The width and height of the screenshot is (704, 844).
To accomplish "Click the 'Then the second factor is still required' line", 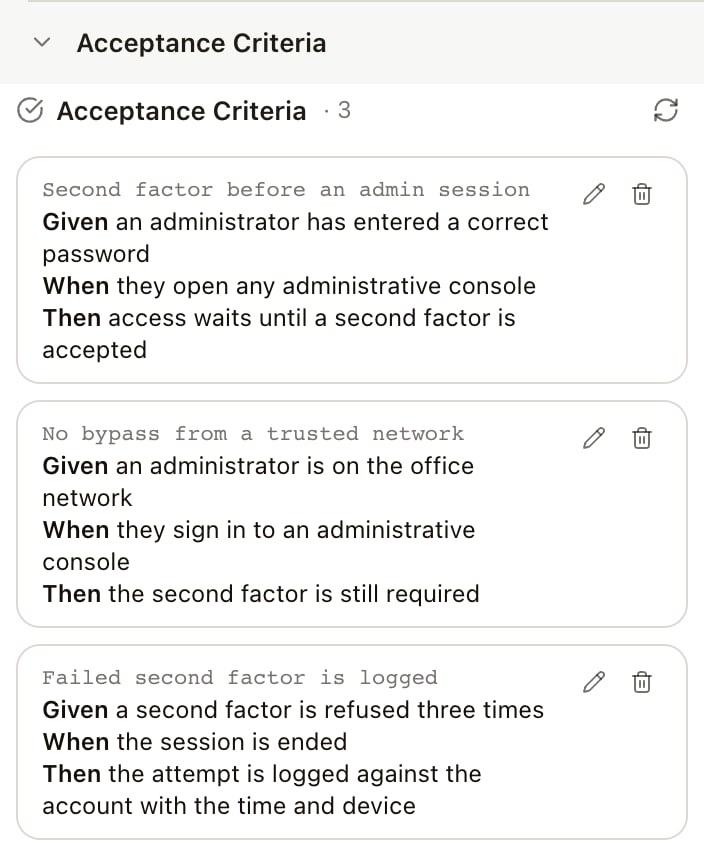I will tap(261, 594).
